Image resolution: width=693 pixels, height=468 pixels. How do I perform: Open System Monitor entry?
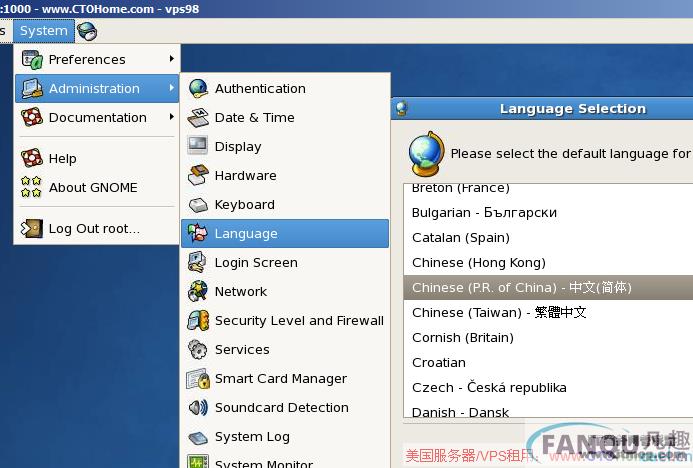(x=285, y=460)
